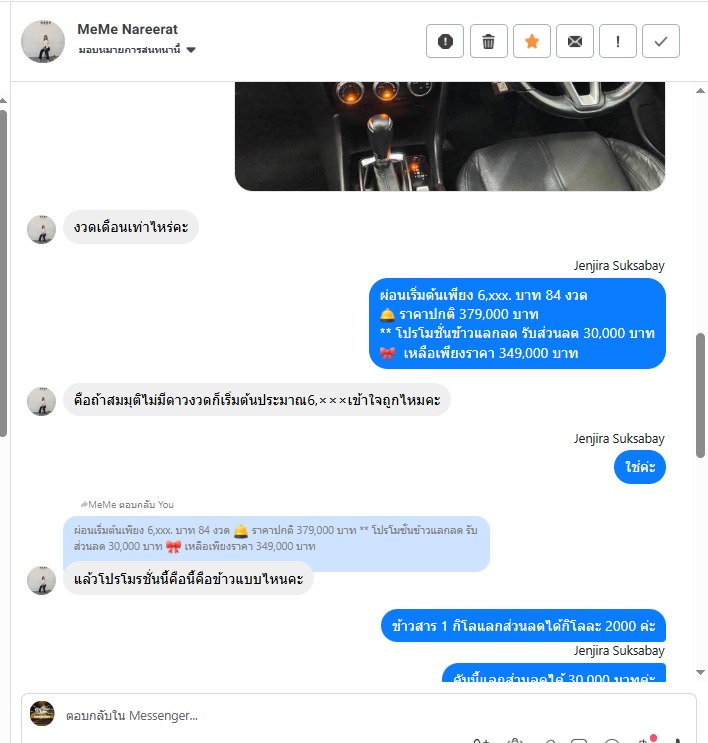This screenshot has width=708, height=743.
Task: Open MeMe Nareerat's profile picture in header
Action: (x=43, y=41)
